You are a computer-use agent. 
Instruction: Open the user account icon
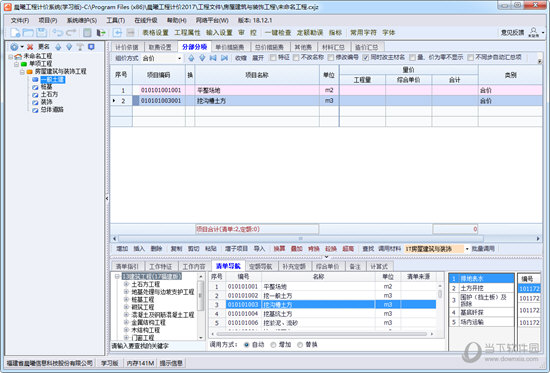(534, 32)
